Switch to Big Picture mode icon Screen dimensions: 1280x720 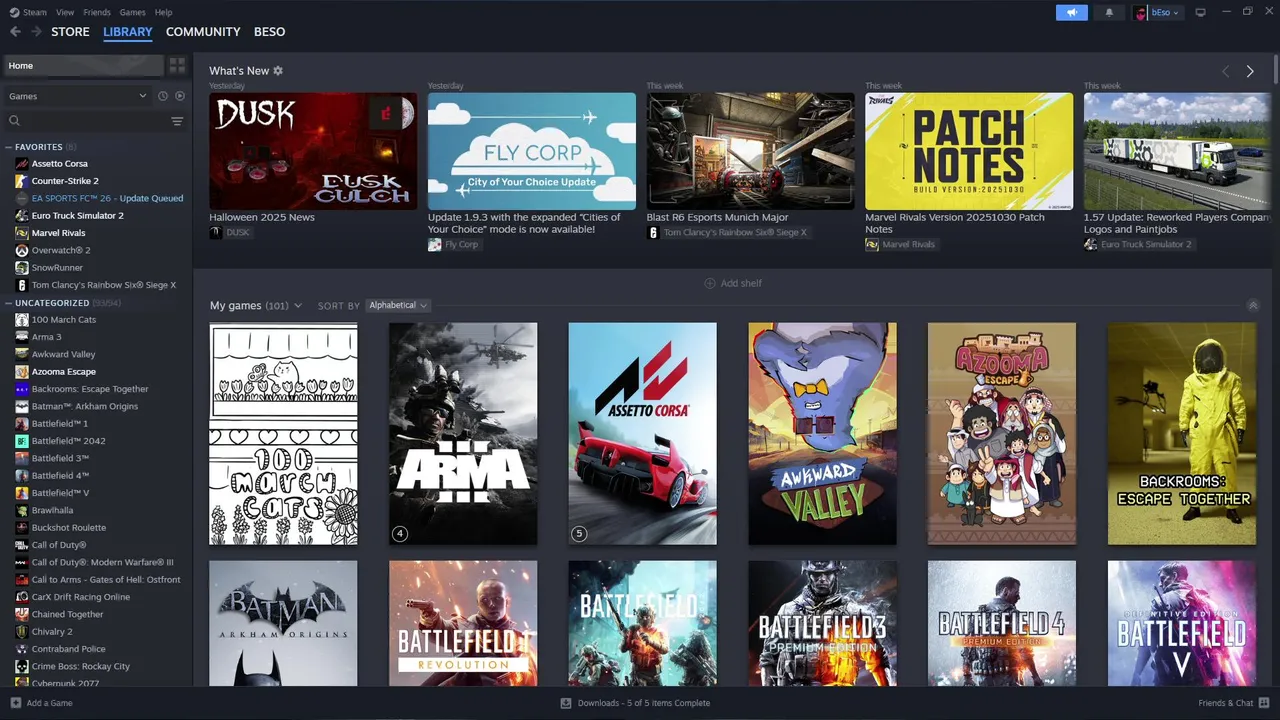click(x=1201, y=12)
